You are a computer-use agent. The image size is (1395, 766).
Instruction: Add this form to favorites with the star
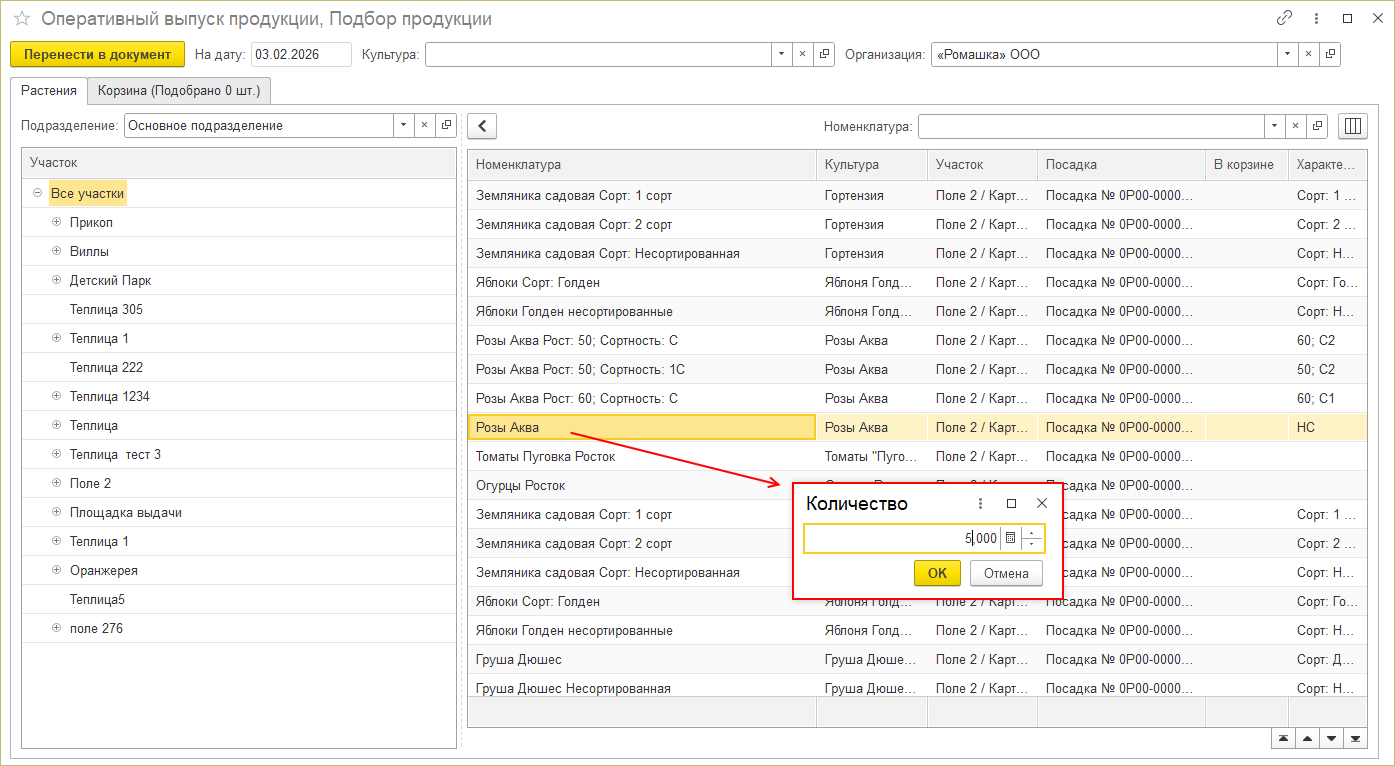(22, 19)
